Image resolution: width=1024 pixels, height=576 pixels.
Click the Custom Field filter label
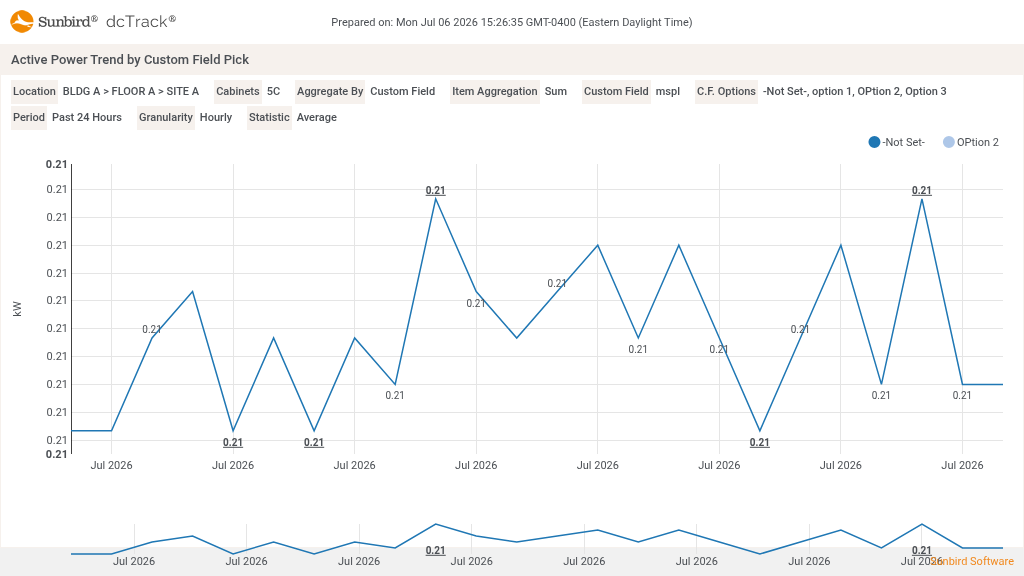(616, 91)
